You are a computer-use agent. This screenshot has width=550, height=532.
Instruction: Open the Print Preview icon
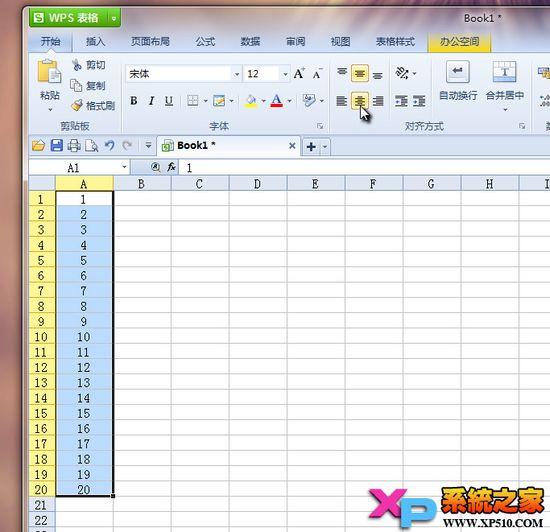tap(92, 145)
